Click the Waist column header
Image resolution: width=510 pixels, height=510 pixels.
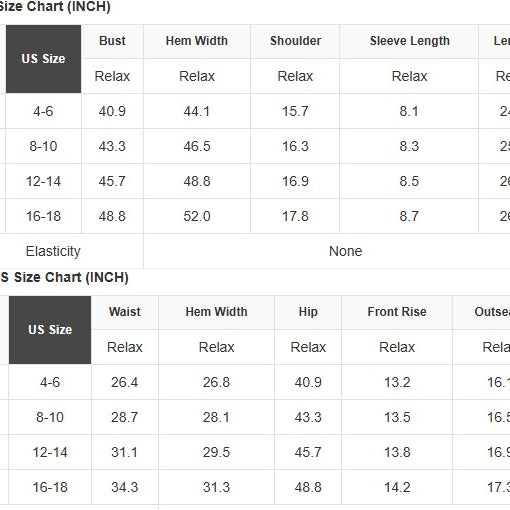[125, 312]
